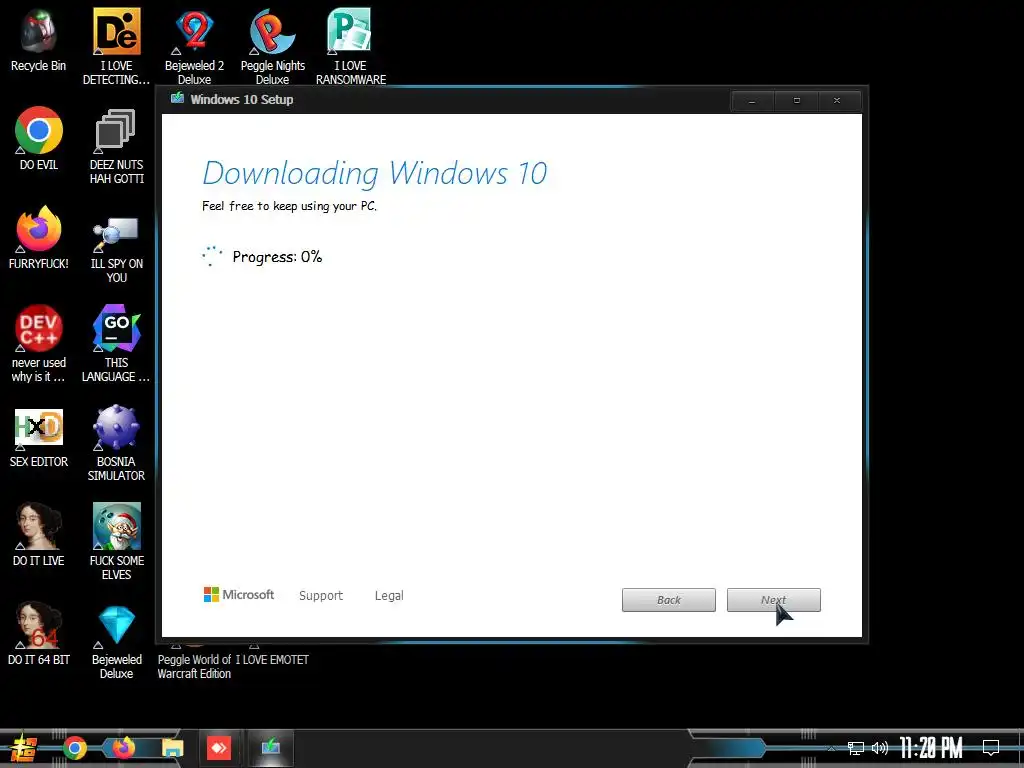Open the volume speaker tray icon

tap(880, 748)
